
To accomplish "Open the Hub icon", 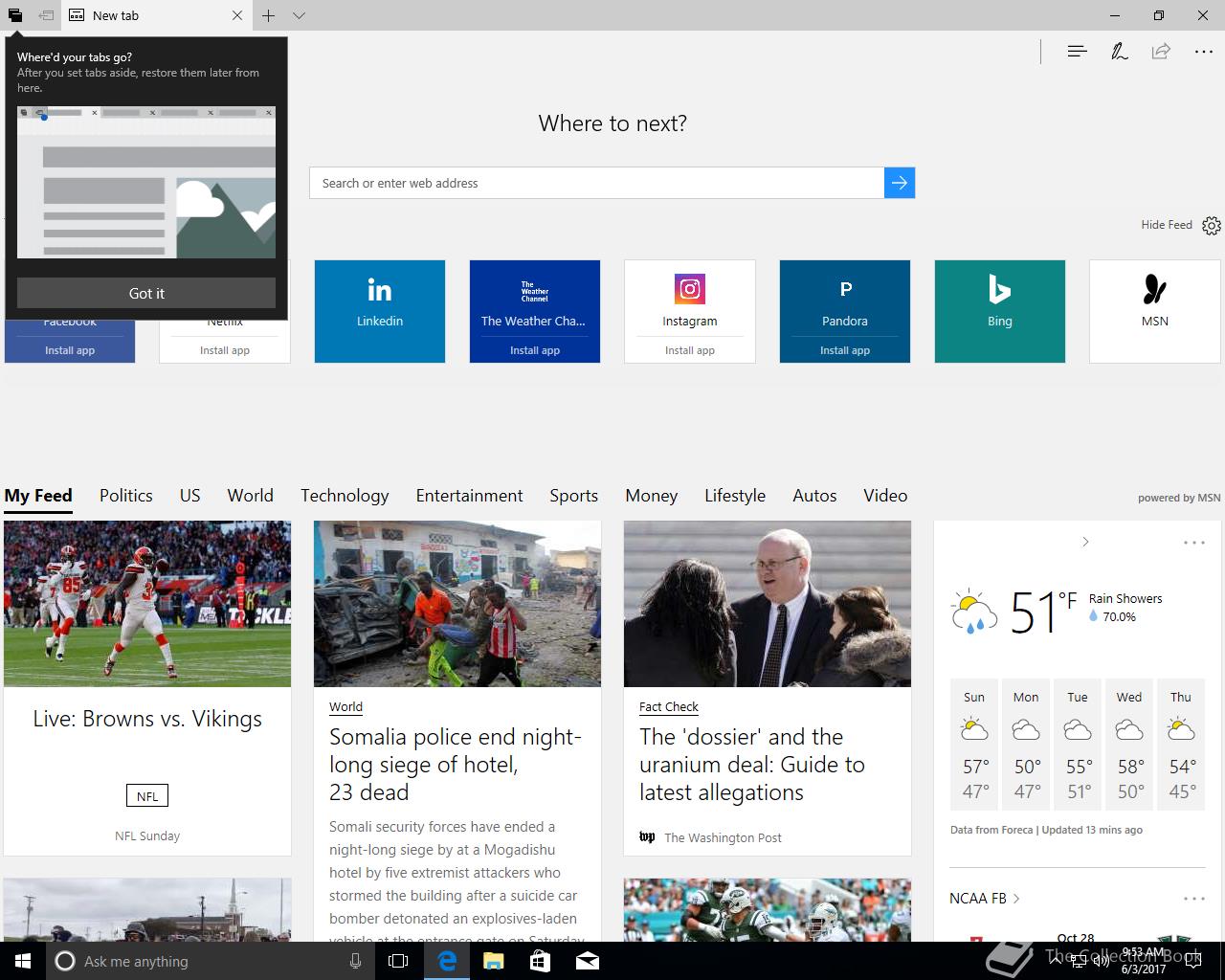I will click(1077, 52).
